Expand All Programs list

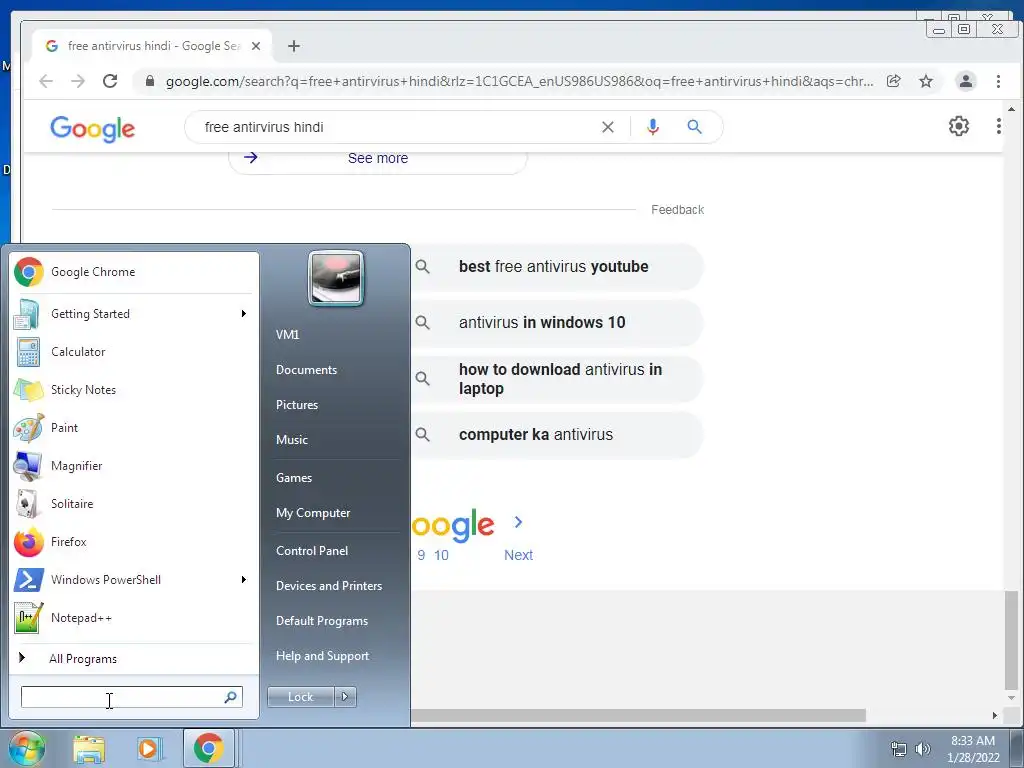[133, 659]
